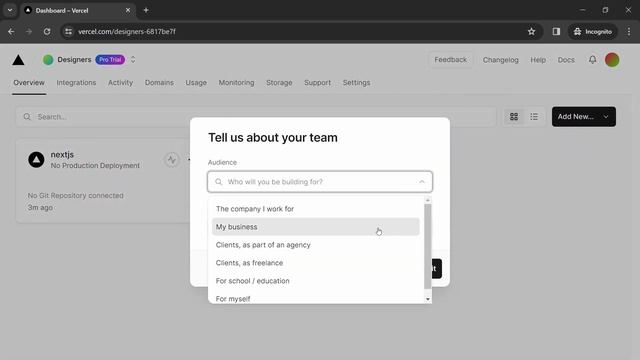
Task: Open the team switcher chevrons
Action: (x=133, y=60)
